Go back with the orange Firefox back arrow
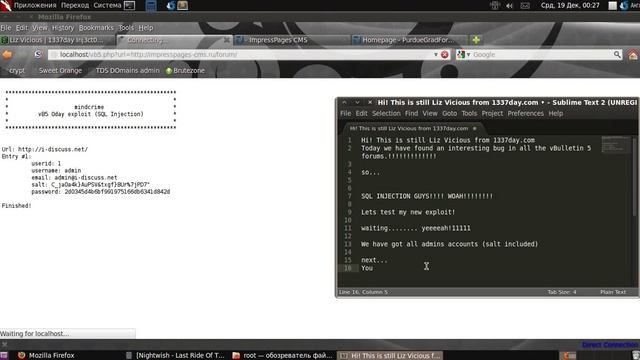The width and height of the screenshot is (640, 360). 7,55
